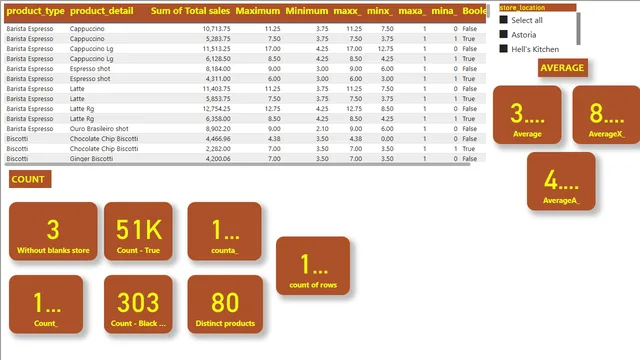Sort by Minimum column header
This screenshot has height=360, width=640.
[307, 11]
